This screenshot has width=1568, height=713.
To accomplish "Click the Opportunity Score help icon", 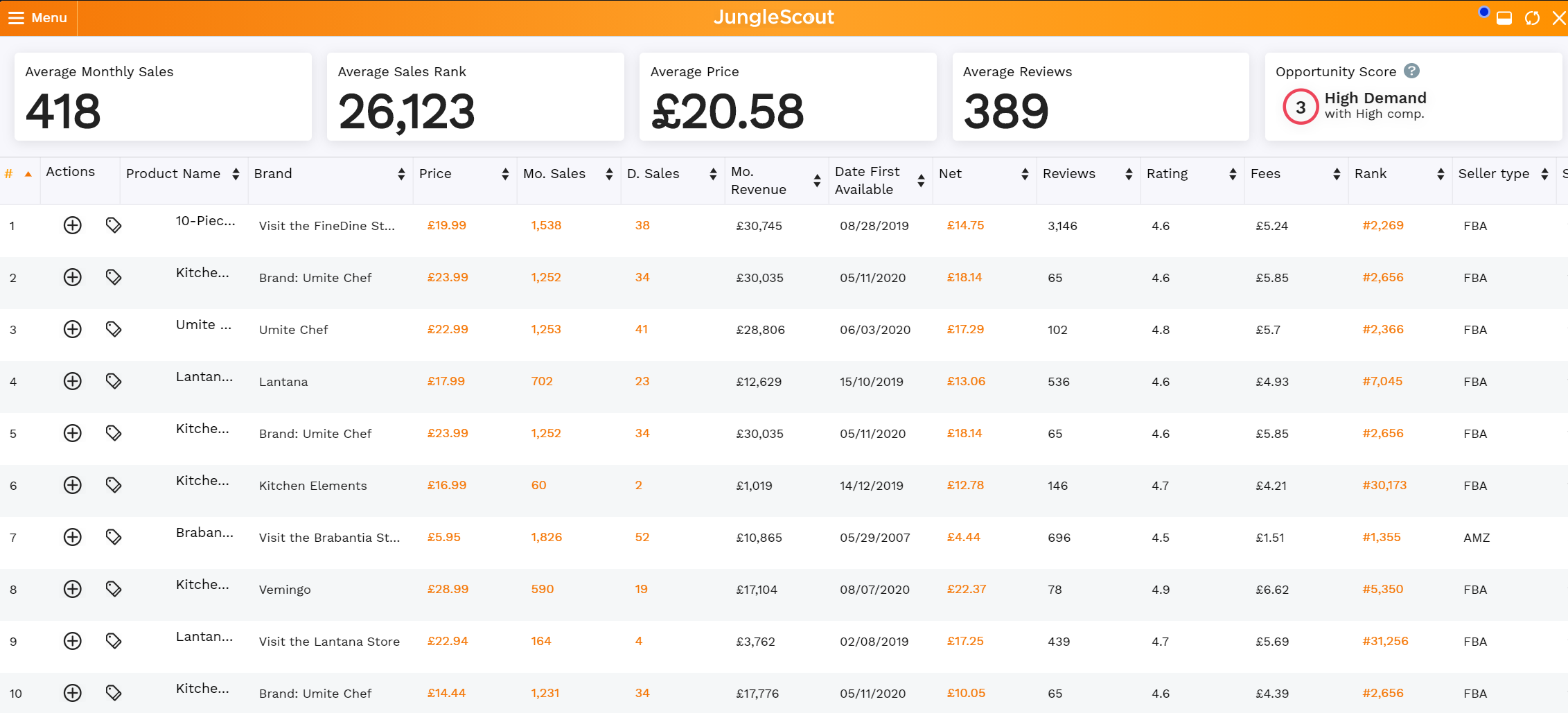I will pyautogui.click(x=1411, y=71).
